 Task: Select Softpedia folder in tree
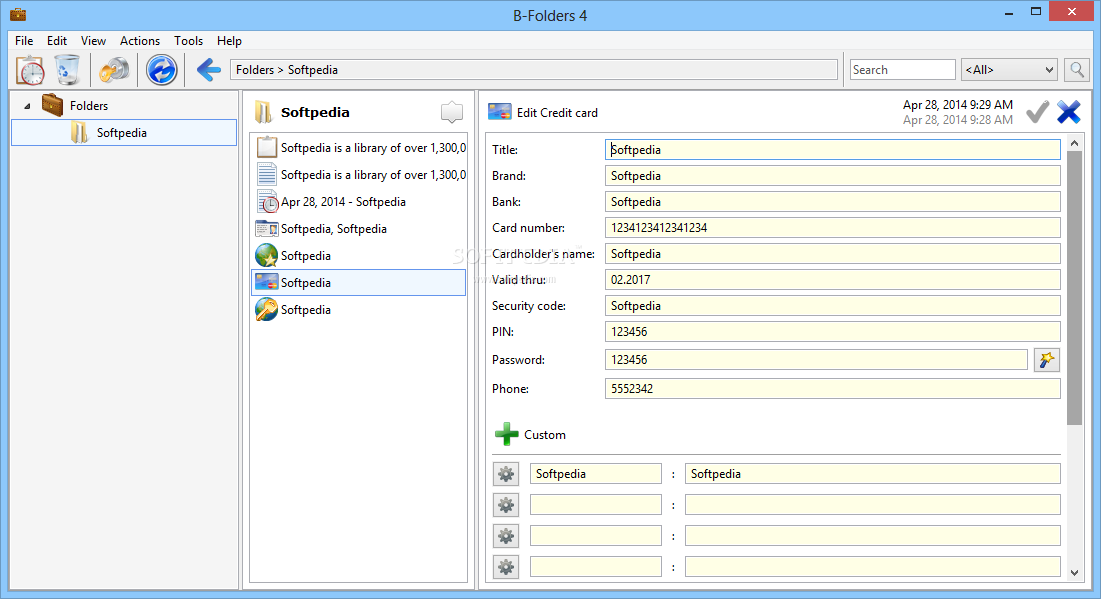[x=124, y=133]
